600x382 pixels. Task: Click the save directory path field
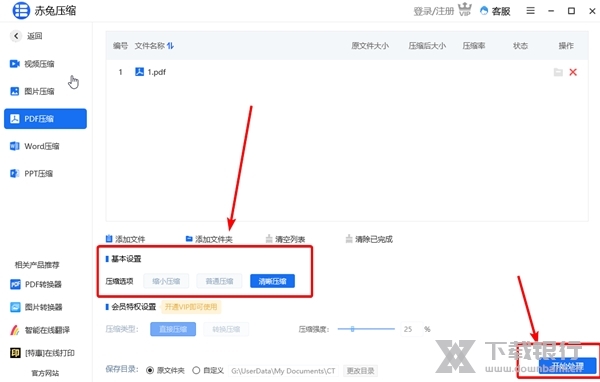[x=283, y=371]
